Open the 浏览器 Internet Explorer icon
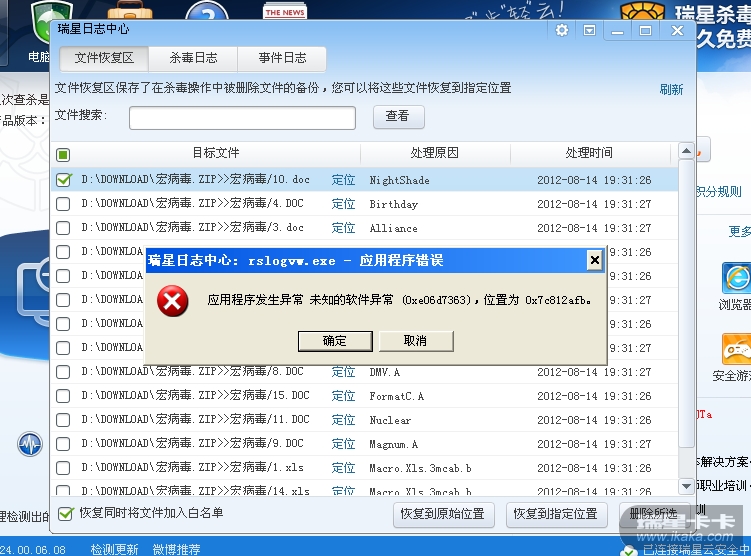The image size is (751, 556). coord(736,279)
